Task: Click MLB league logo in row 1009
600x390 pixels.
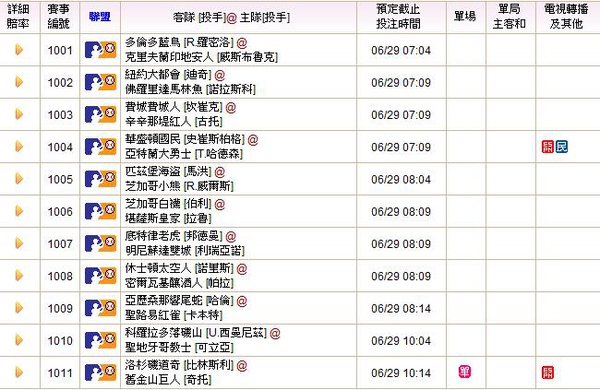Action: (100, 308)
